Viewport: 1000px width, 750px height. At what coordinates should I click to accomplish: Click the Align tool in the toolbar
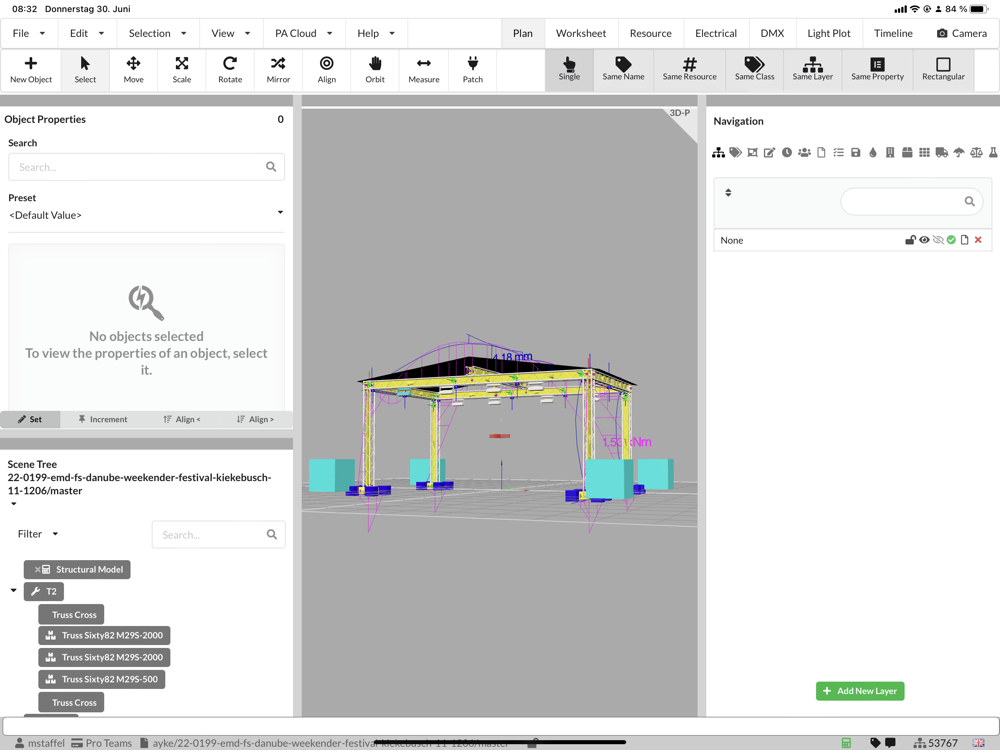(x=327, y=71)
